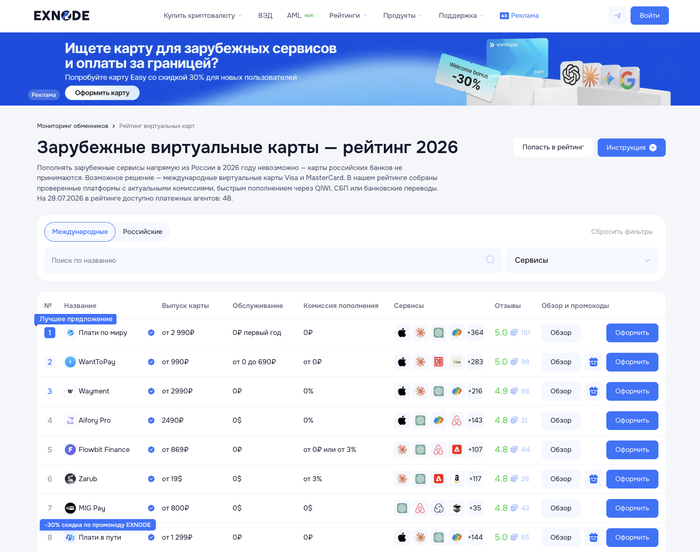Open Реклама in top navigation

pos(519,16)
